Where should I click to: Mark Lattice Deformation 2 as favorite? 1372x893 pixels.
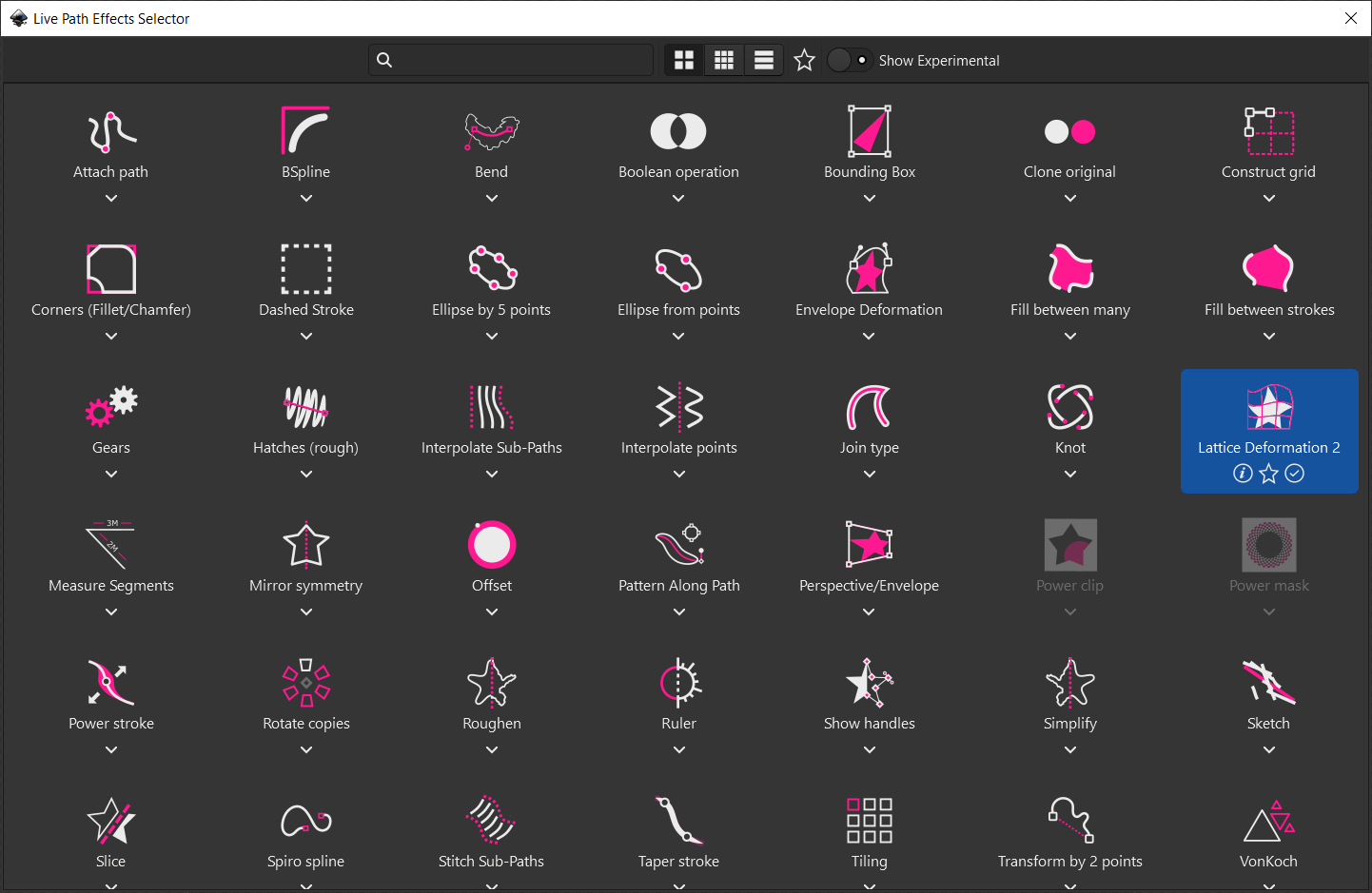tap(1269, 474)
